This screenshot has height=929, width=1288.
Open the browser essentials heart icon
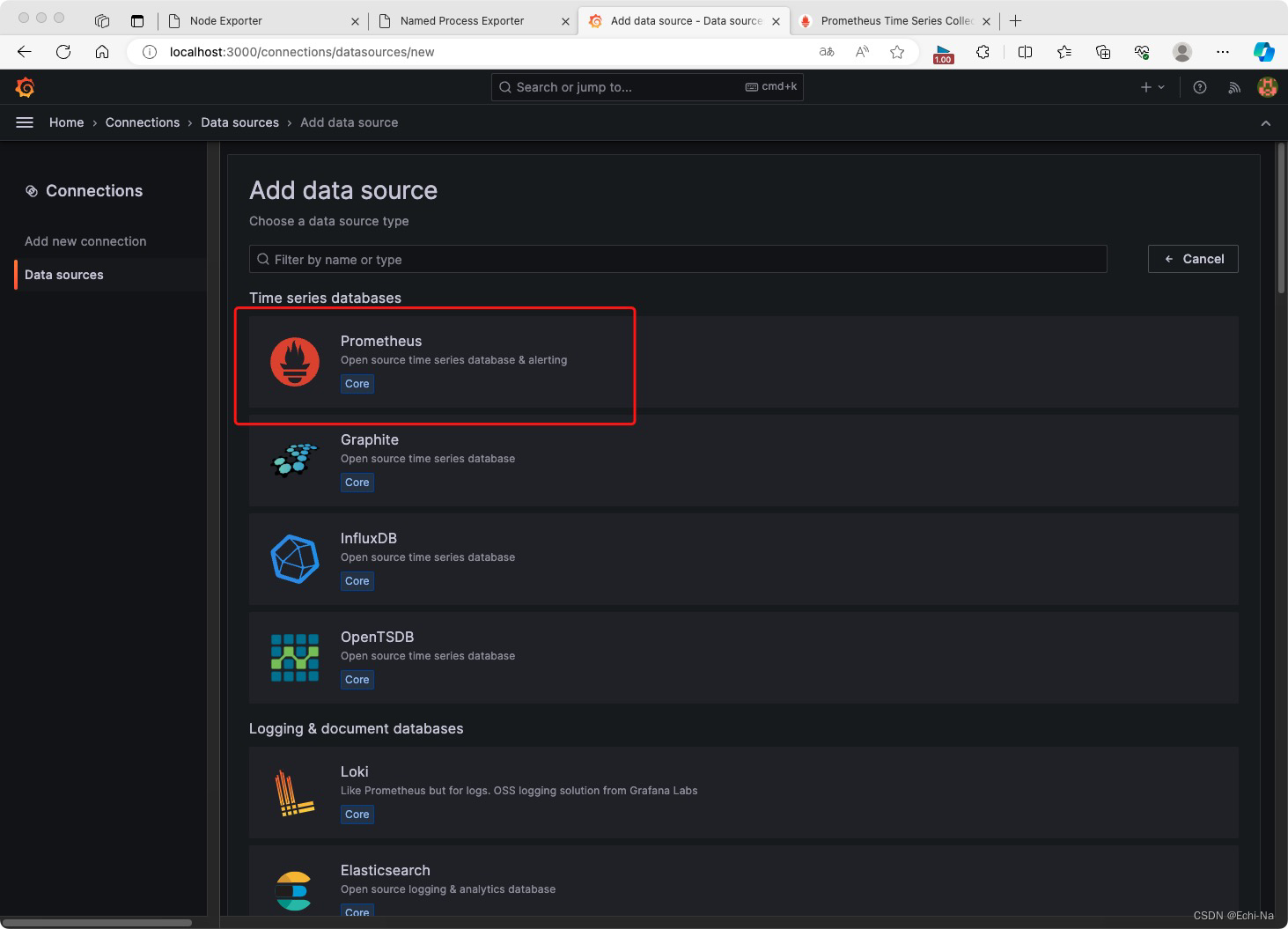(x=1142, y=52)
